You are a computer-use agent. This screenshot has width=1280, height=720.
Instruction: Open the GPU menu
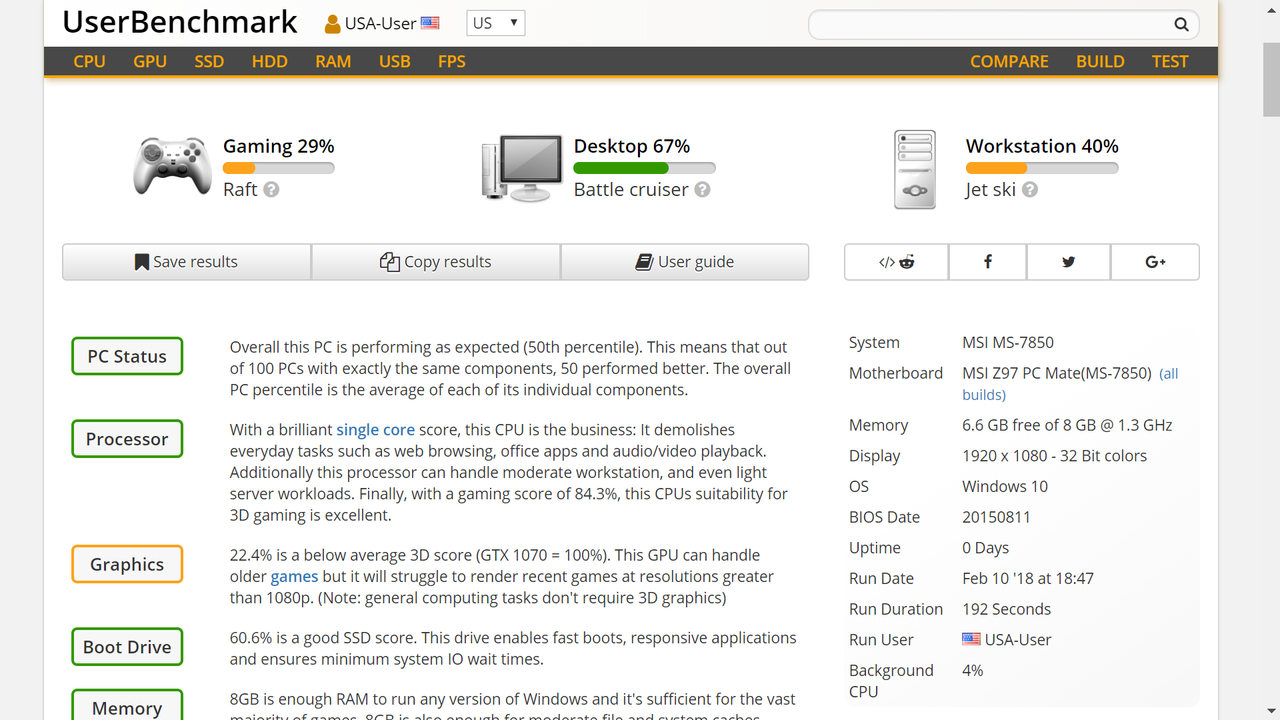pyautogui.click(x=150, y=61)
